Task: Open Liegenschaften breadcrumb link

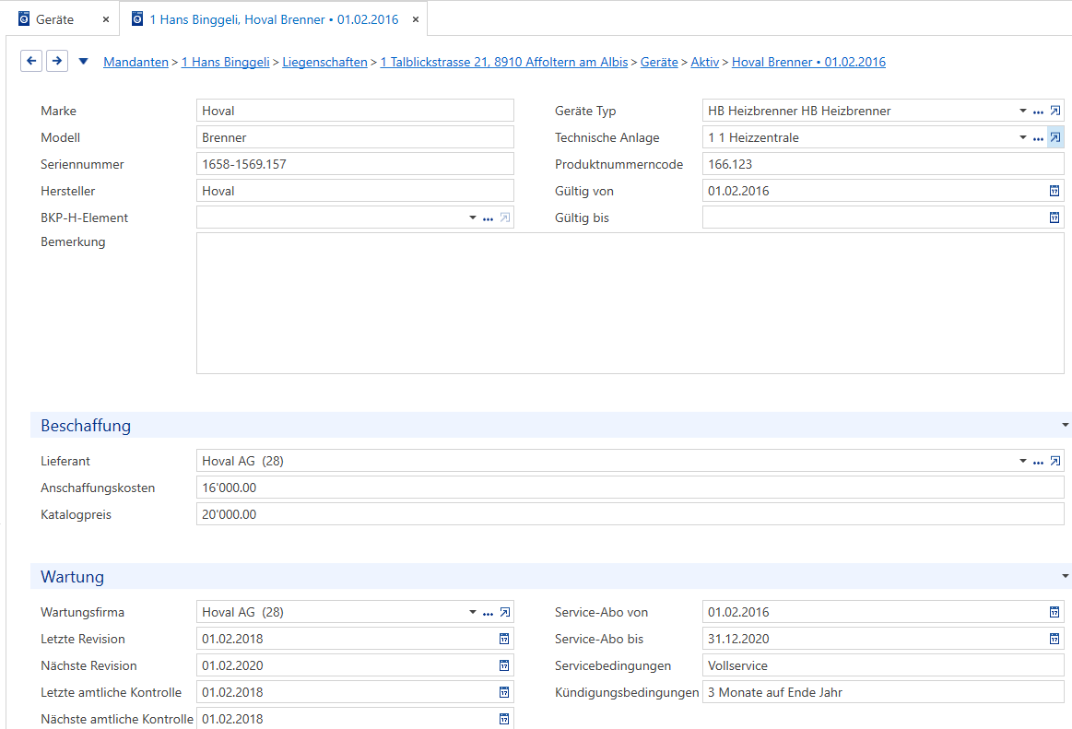Action: (x=325, y=62)
